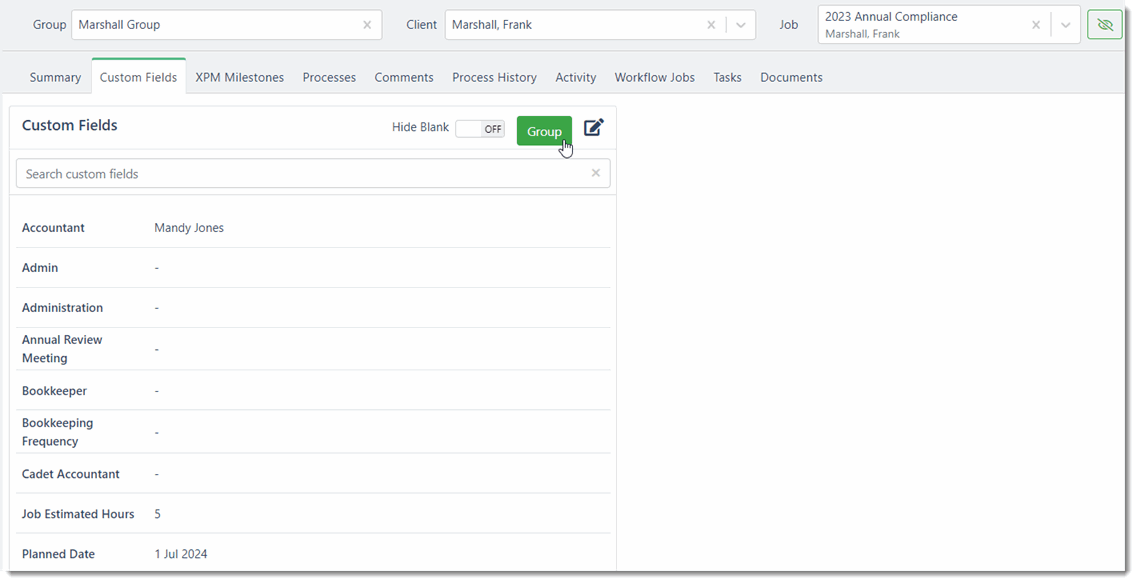Expand the Job dropdown chevron

click(1064, 23)
